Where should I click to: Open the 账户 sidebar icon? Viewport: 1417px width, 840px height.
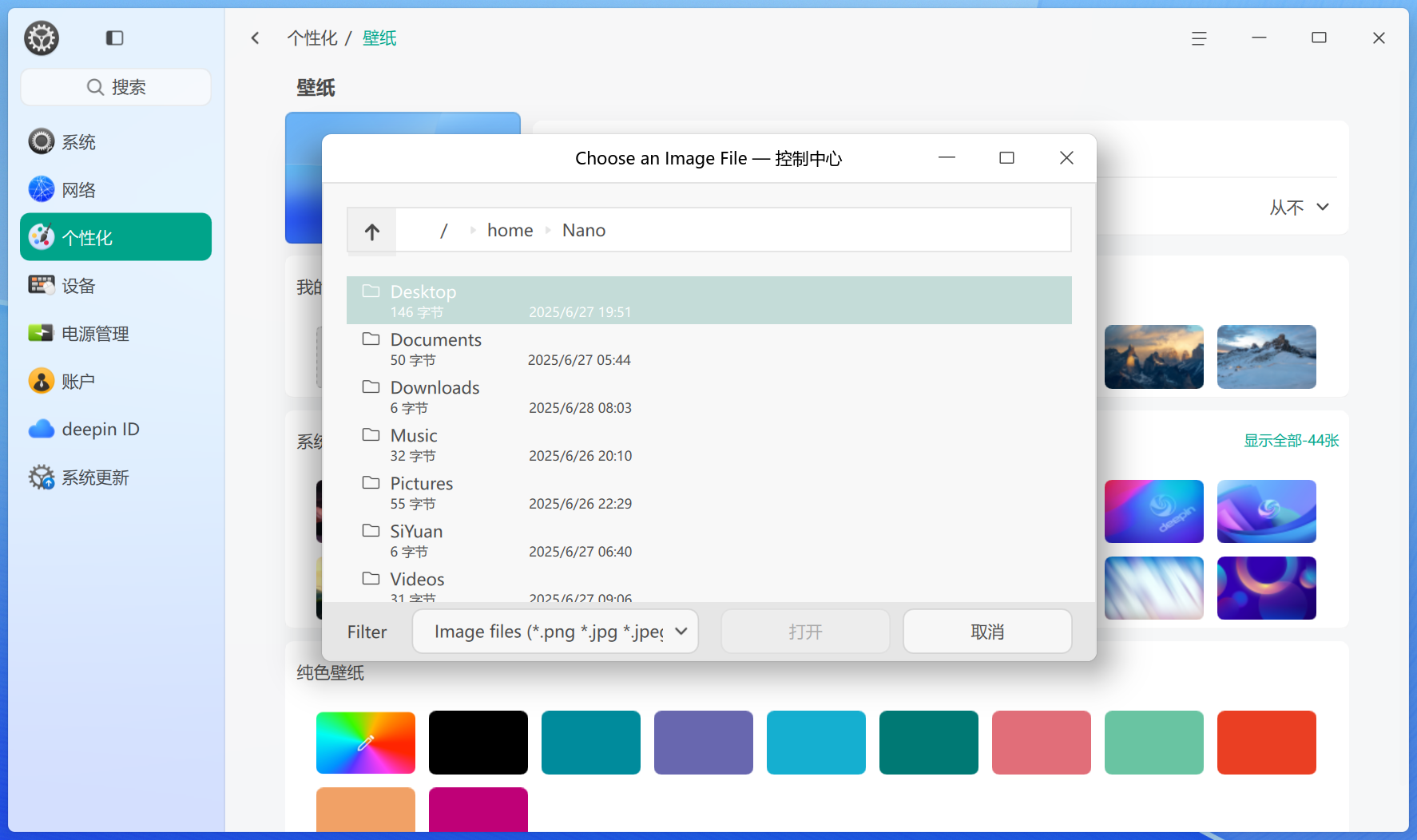point(42,381)
